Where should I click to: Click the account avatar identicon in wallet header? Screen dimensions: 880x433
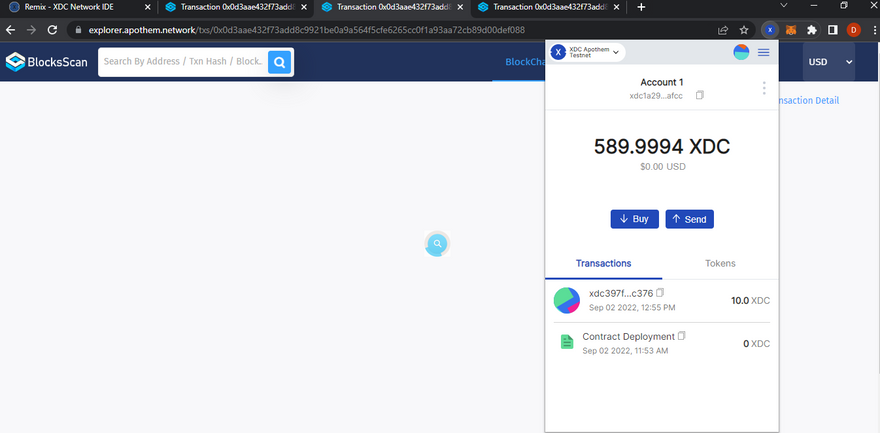[741, 52]
